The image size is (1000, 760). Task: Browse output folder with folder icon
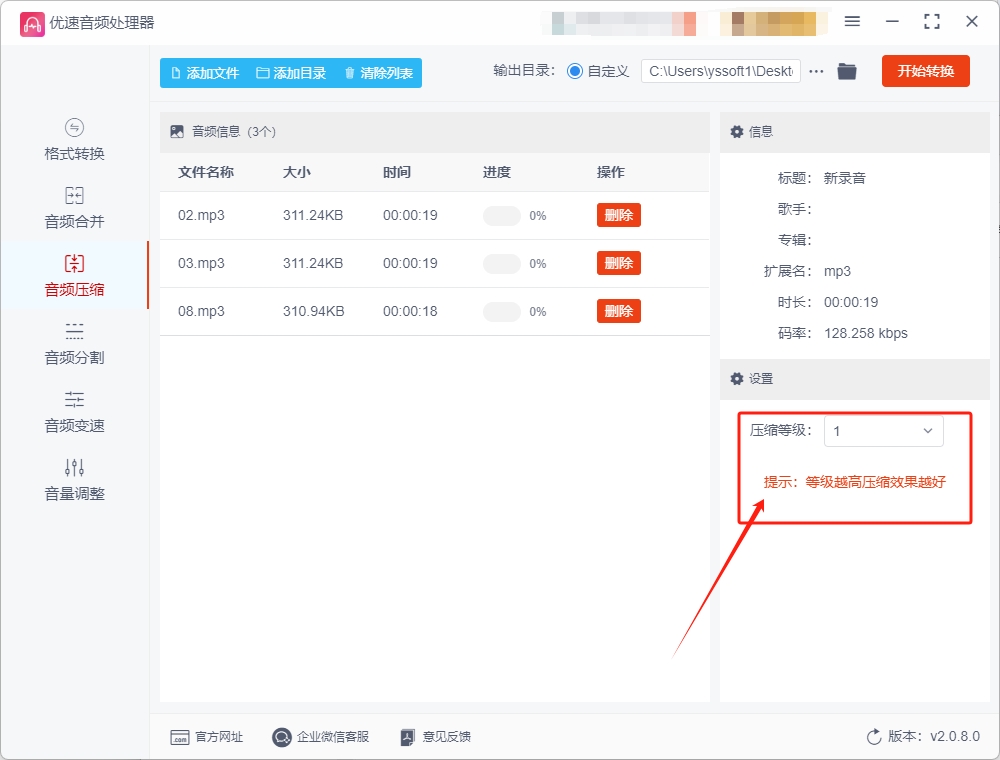847,71
